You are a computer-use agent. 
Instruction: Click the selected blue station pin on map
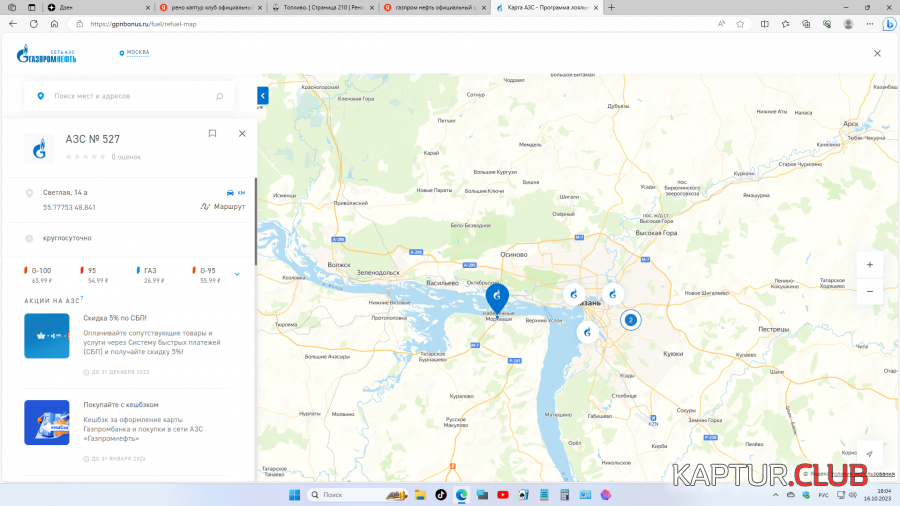coord(497,297)
